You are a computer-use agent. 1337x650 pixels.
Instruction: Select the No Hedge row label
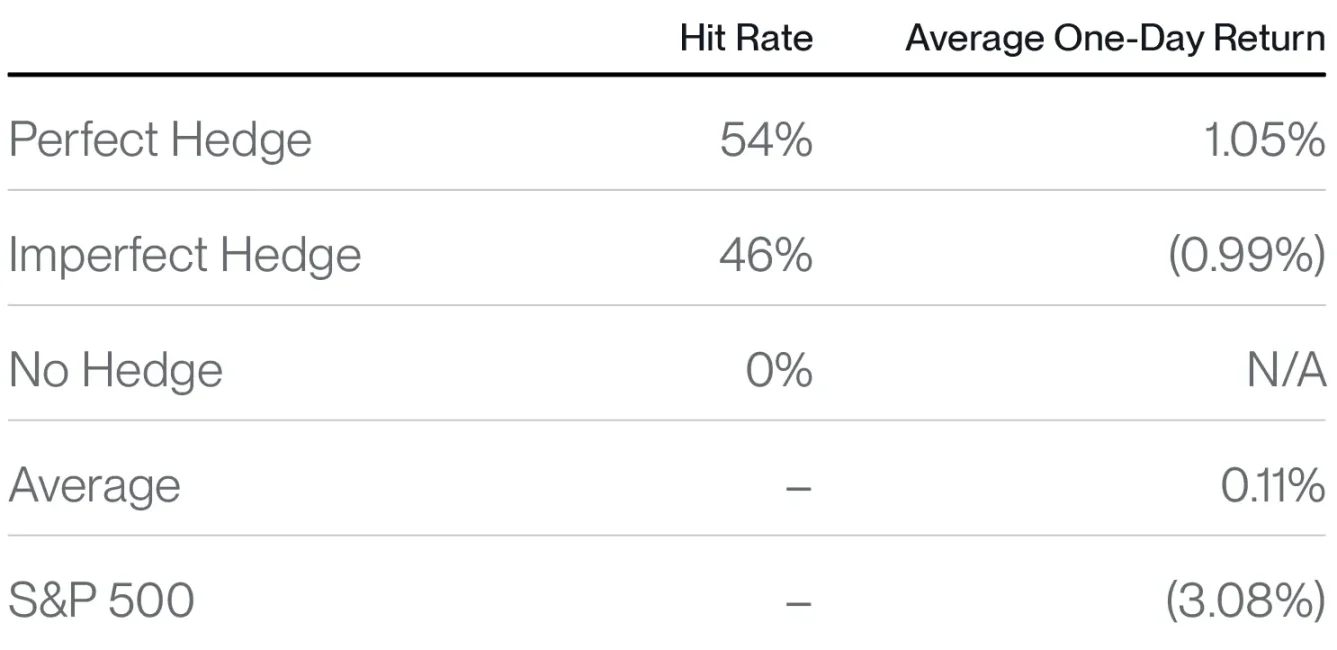[115, 370]
